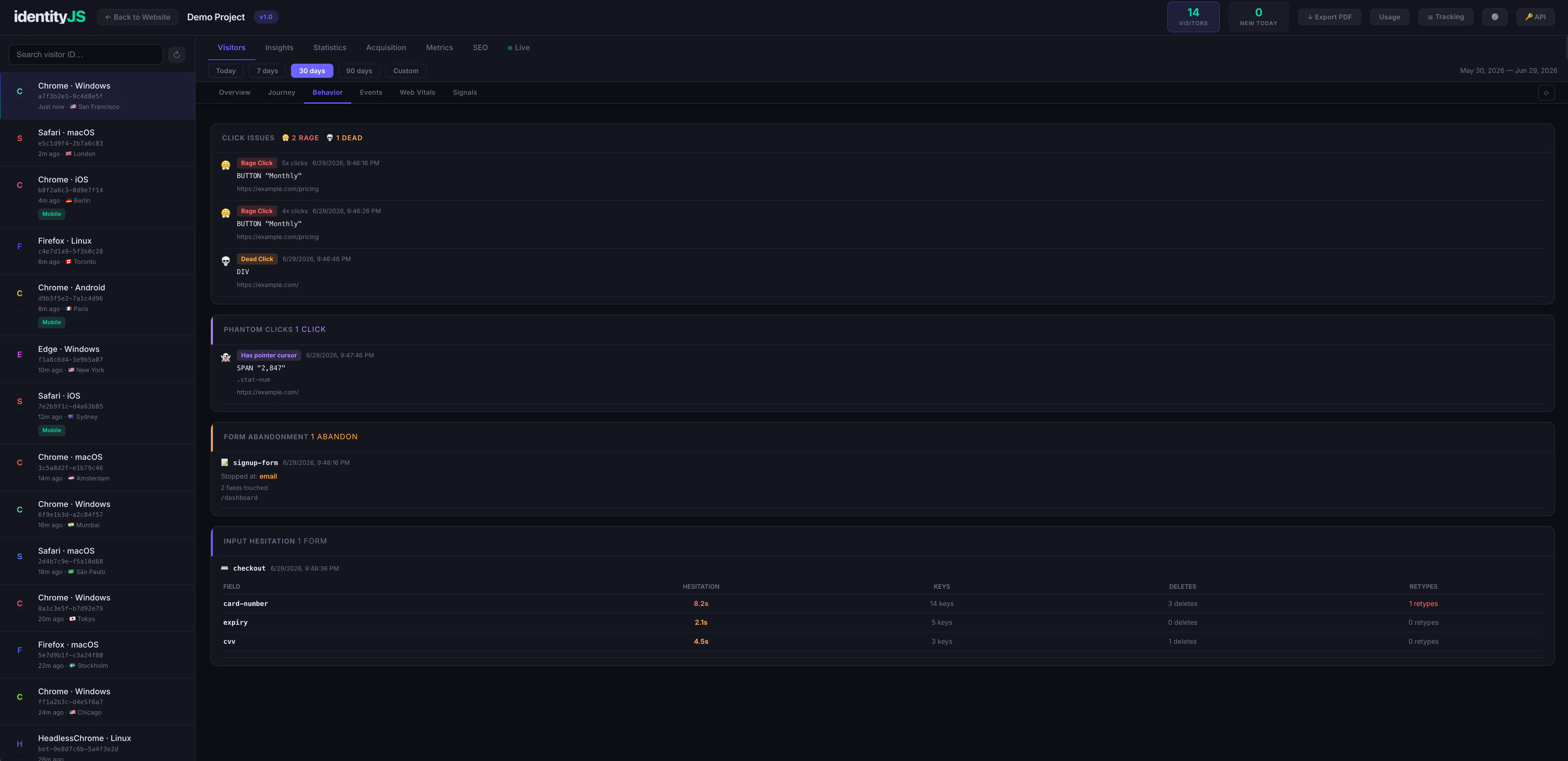The height and width of the screenshot is (761, 1568).
Task: Open the SEO tab
Action: coord(480,47)
